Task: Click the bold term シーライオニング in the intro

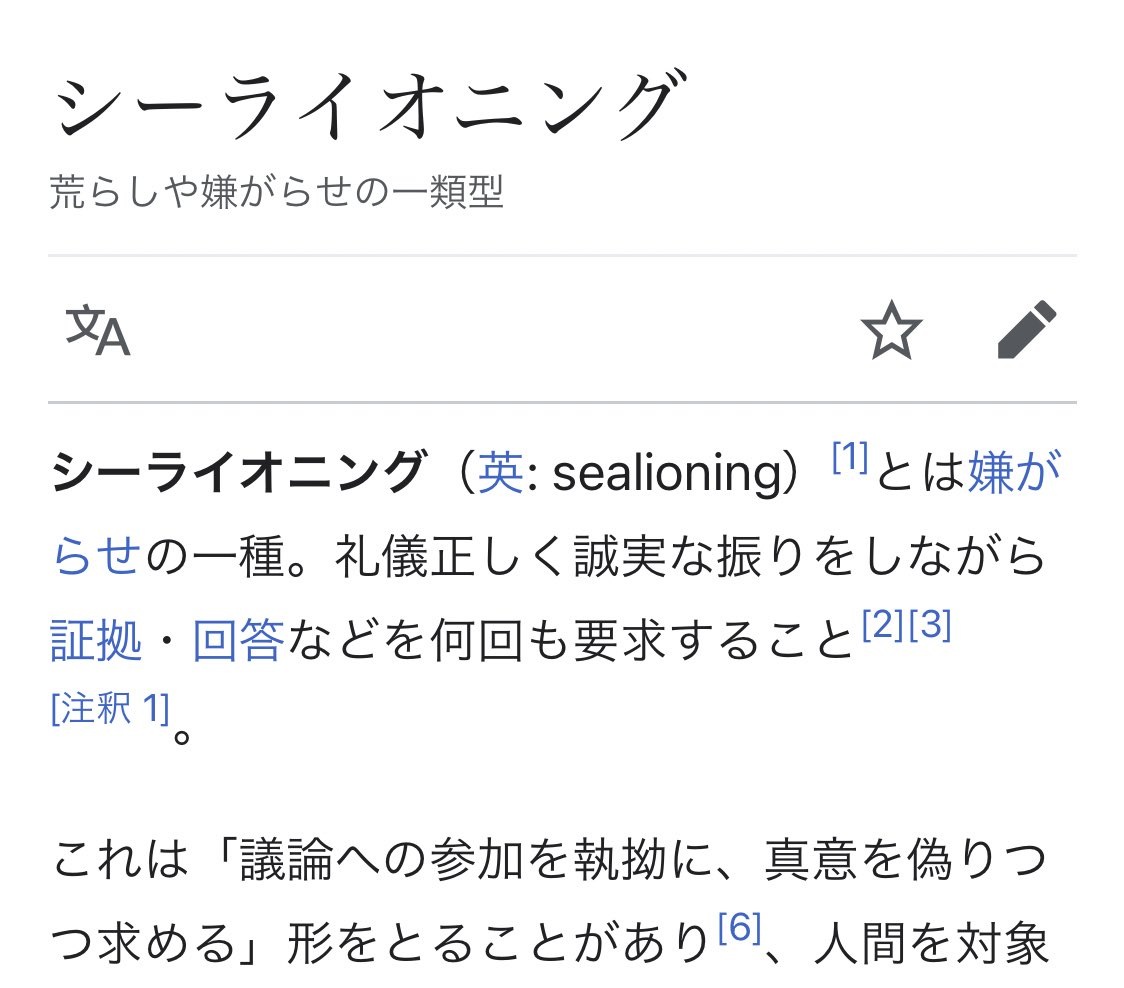Action: coord(240,472)
